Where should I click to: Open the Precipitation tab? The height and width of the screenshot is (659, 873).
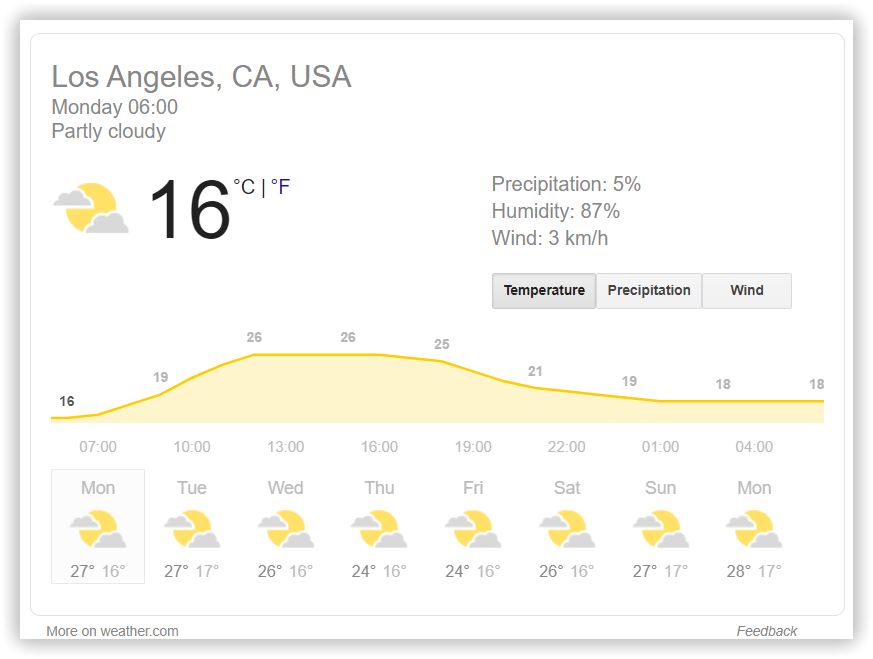(649, 290)
